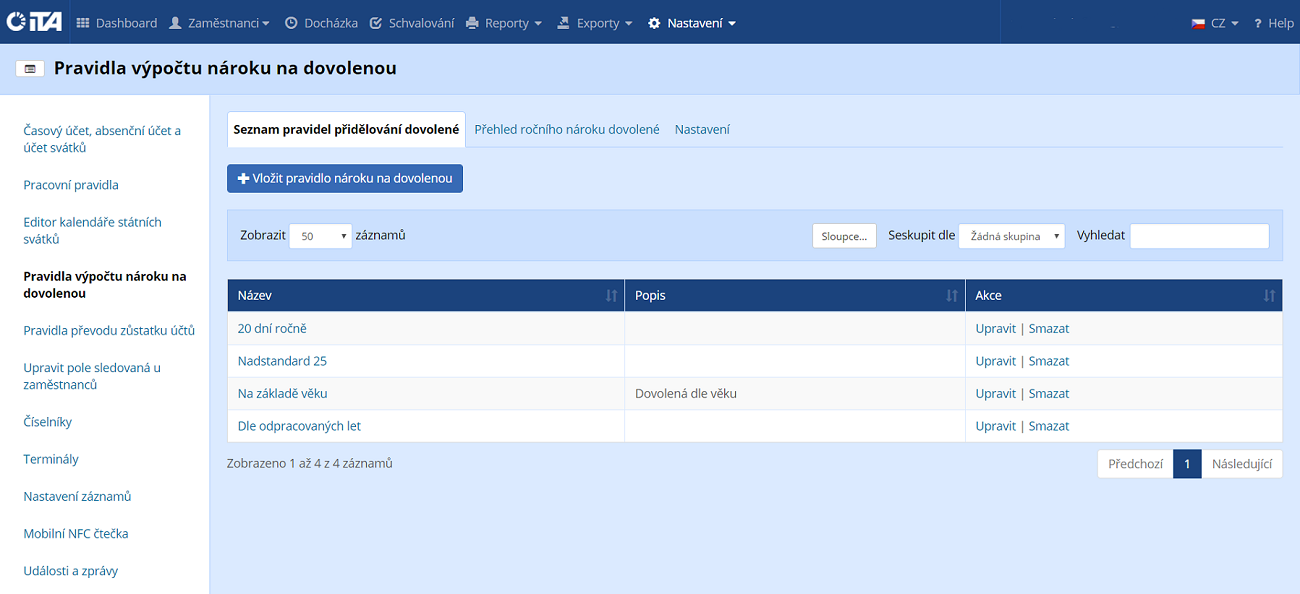Open Dashboard from the top navigation
1300x594 pixels.
(117, 23)
